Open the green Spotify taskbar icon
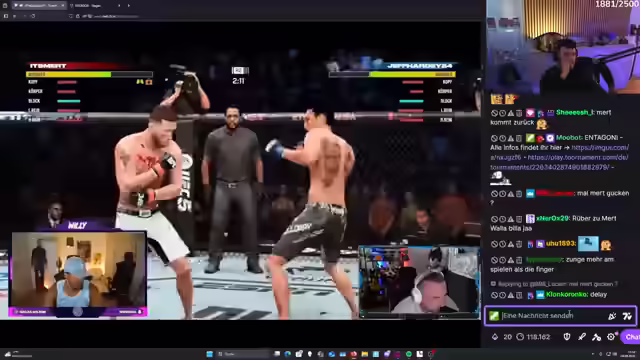640x360 pixels. point(409,354)
